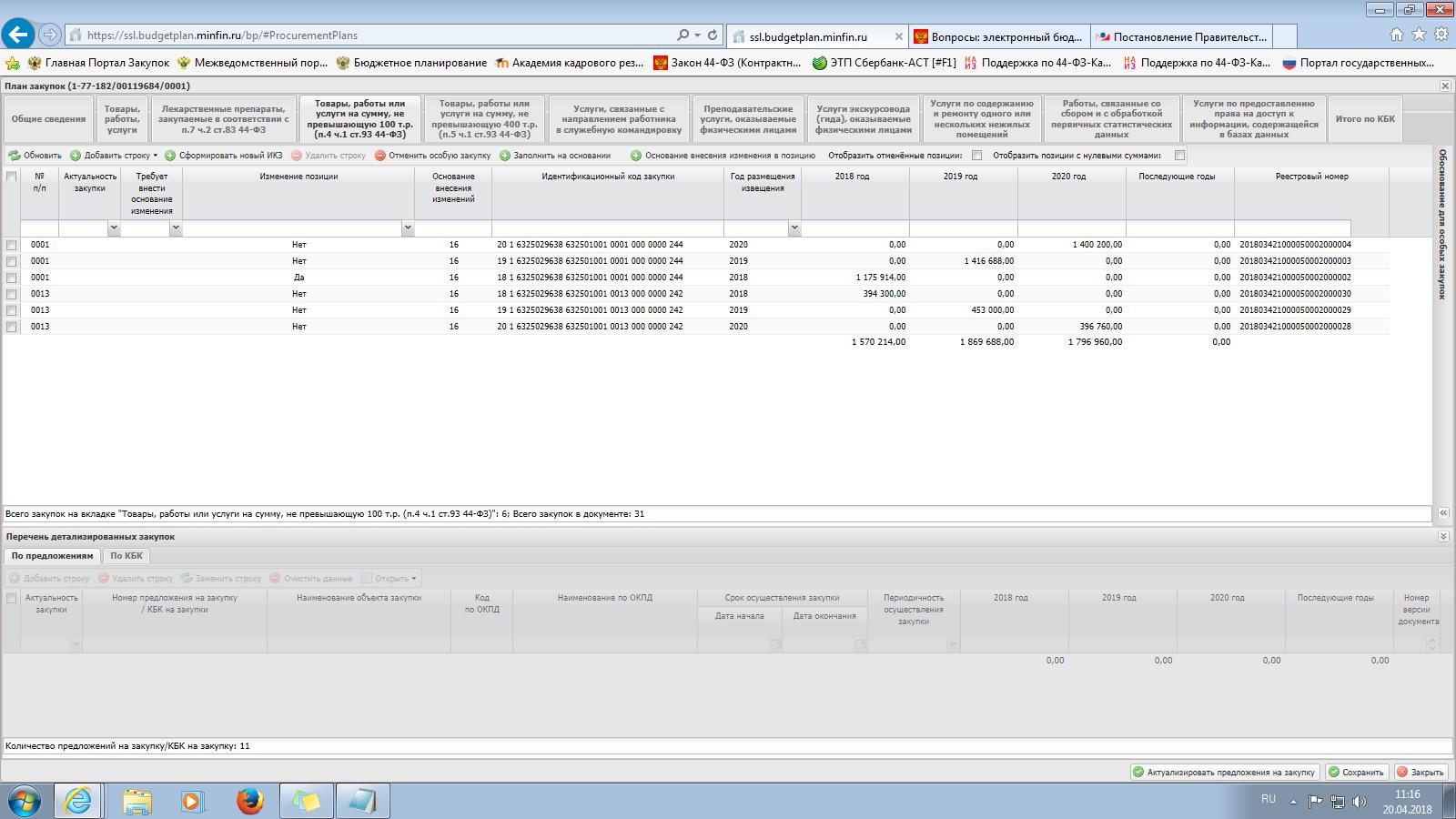Image resolution: width=1456 pixels, height=819 pixels.
Task: Click the Обновить refresh icon
Action: [x=15, y=156]
